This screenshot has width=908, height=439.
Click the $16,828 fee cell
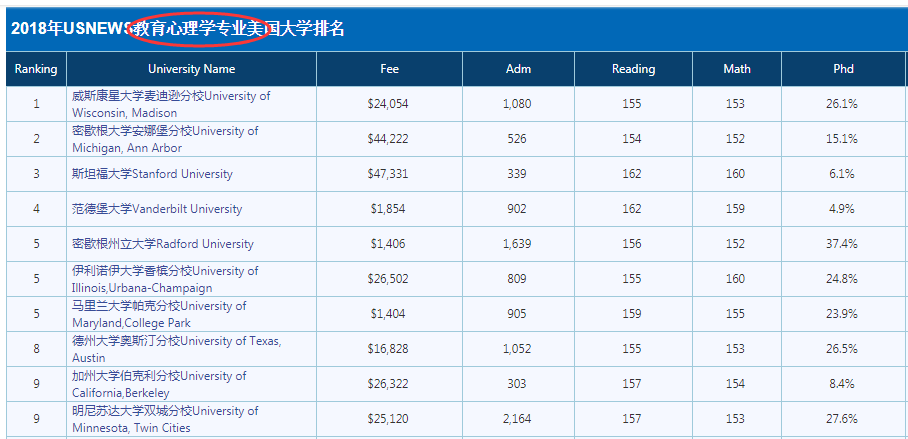(388, 349)
